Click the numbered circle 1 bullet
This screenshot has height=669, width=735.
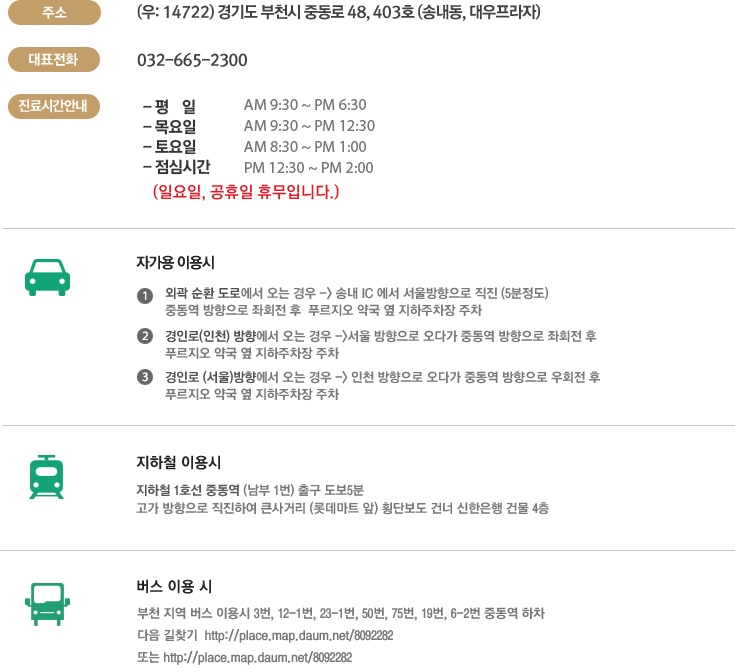(145, 296)
